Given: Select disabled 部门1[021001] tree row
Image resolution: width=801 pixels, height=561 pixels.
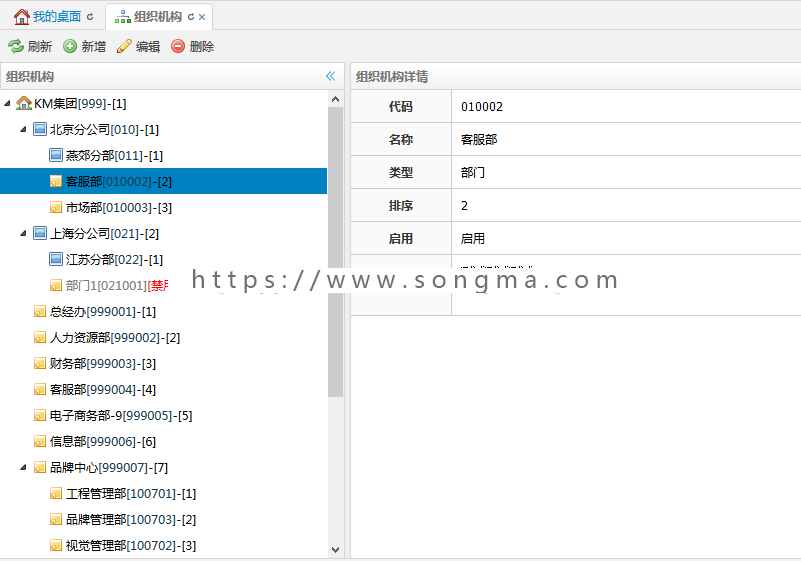Looking at the screenshot, I should point(117,286).
